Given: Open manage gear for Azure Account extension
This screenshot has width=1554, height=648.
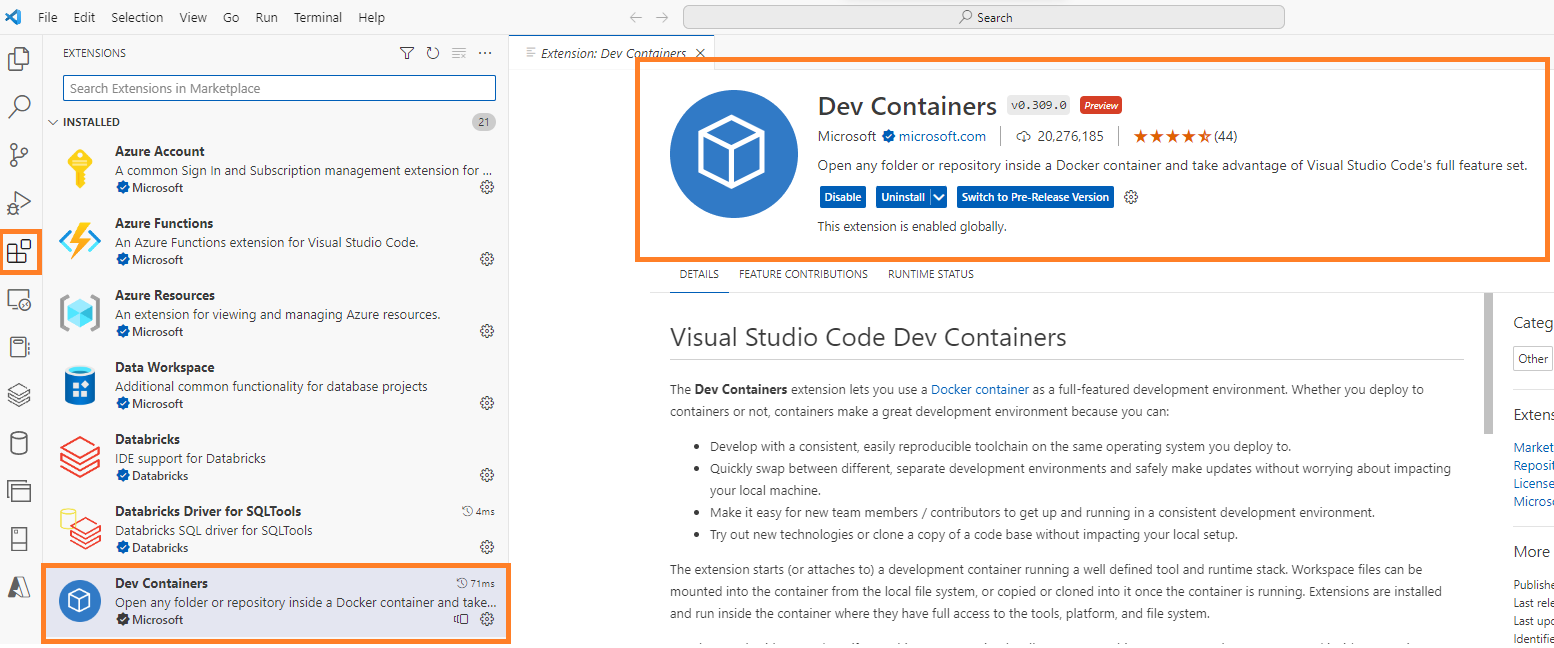Looking at the screenshot, I should click(487, 187).
